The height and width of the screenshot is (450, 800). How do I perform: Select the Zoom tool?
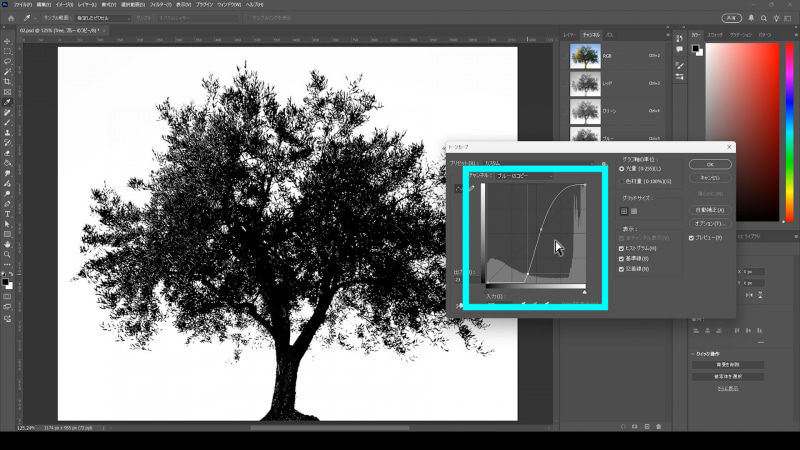(7, 255)
